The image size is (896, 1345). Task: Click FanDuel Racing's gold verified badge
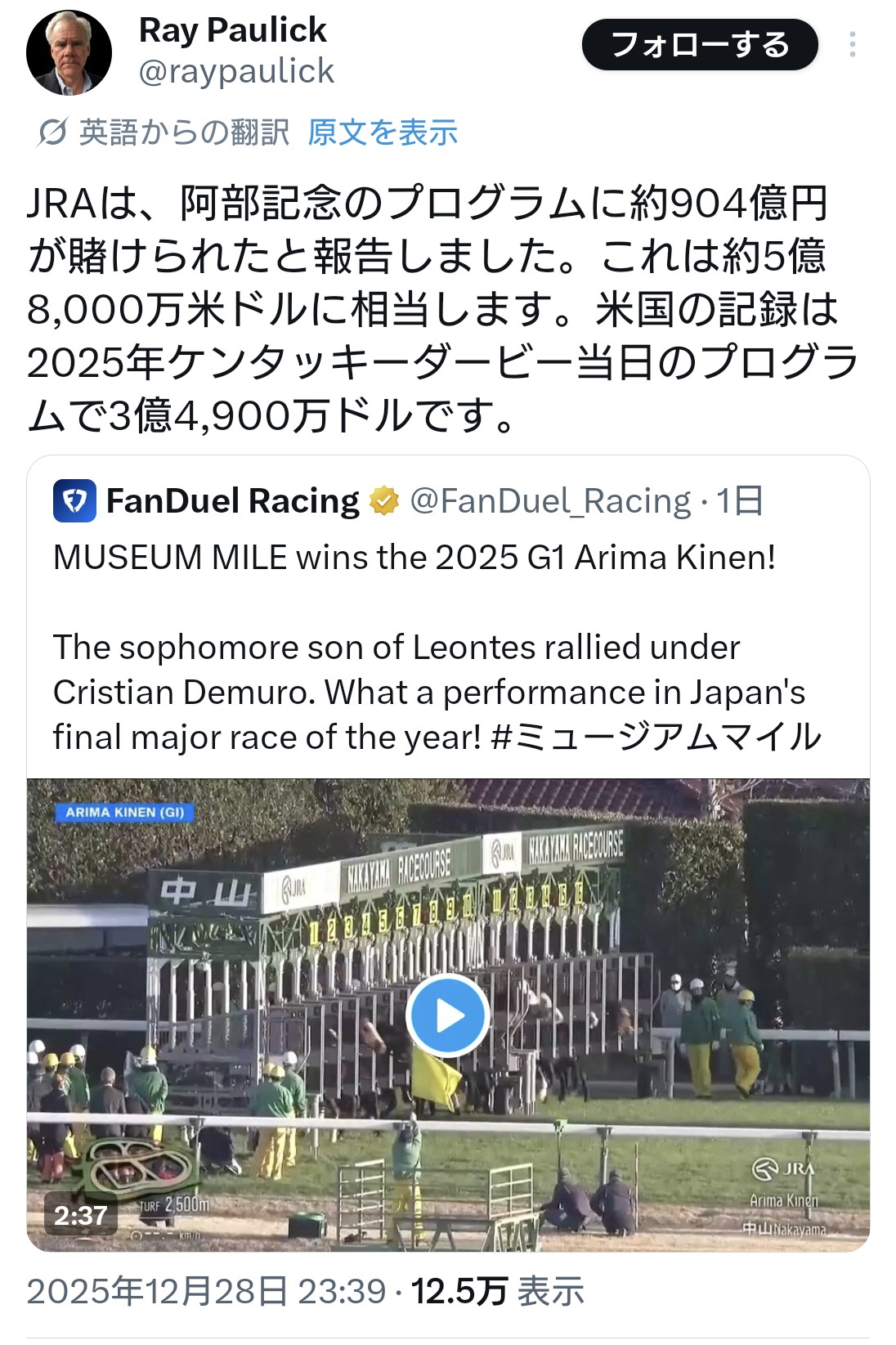384,501
